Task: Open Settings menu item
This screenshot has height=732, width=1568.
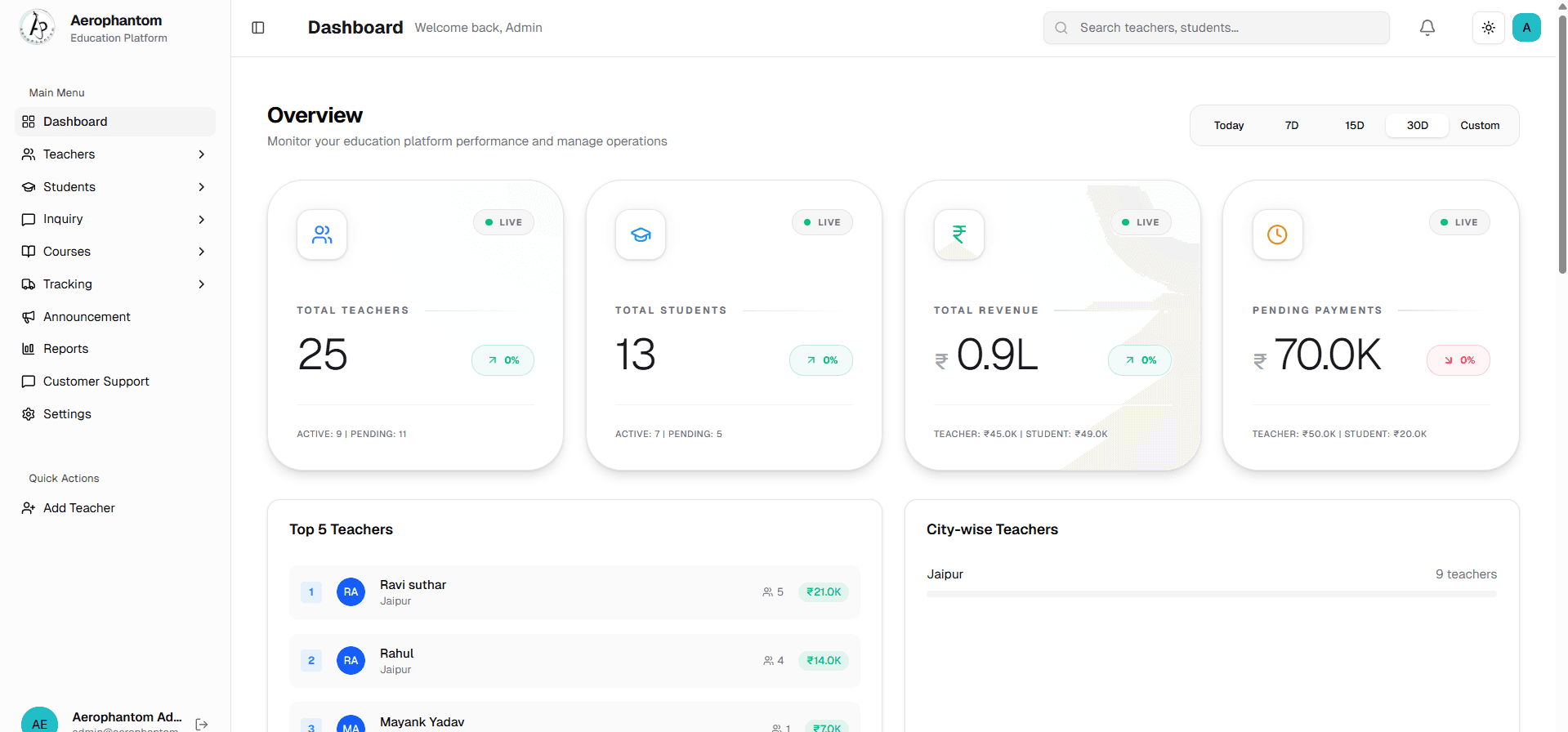Action: [115, 414]
